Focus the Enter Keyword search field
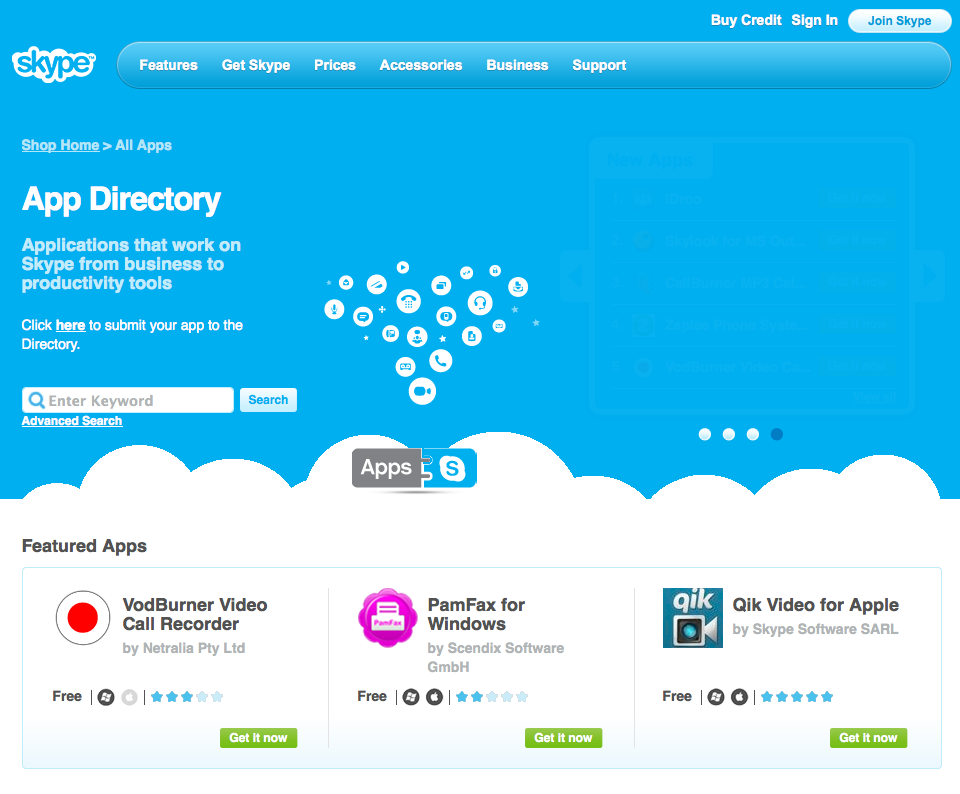Image resolution: width=960 pixels, height=794 pixels. click(x=128, y=400)
